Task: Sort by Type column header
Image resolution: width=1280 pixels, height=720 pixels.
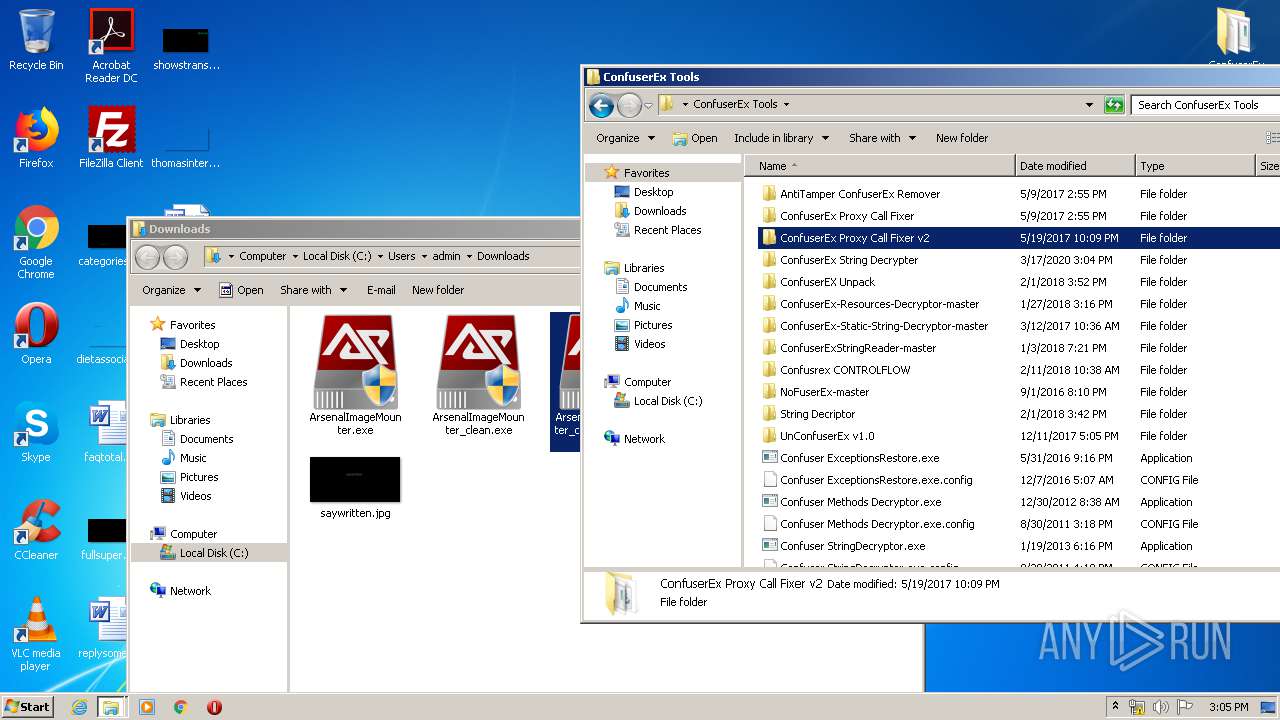Action: (1194, 166)
